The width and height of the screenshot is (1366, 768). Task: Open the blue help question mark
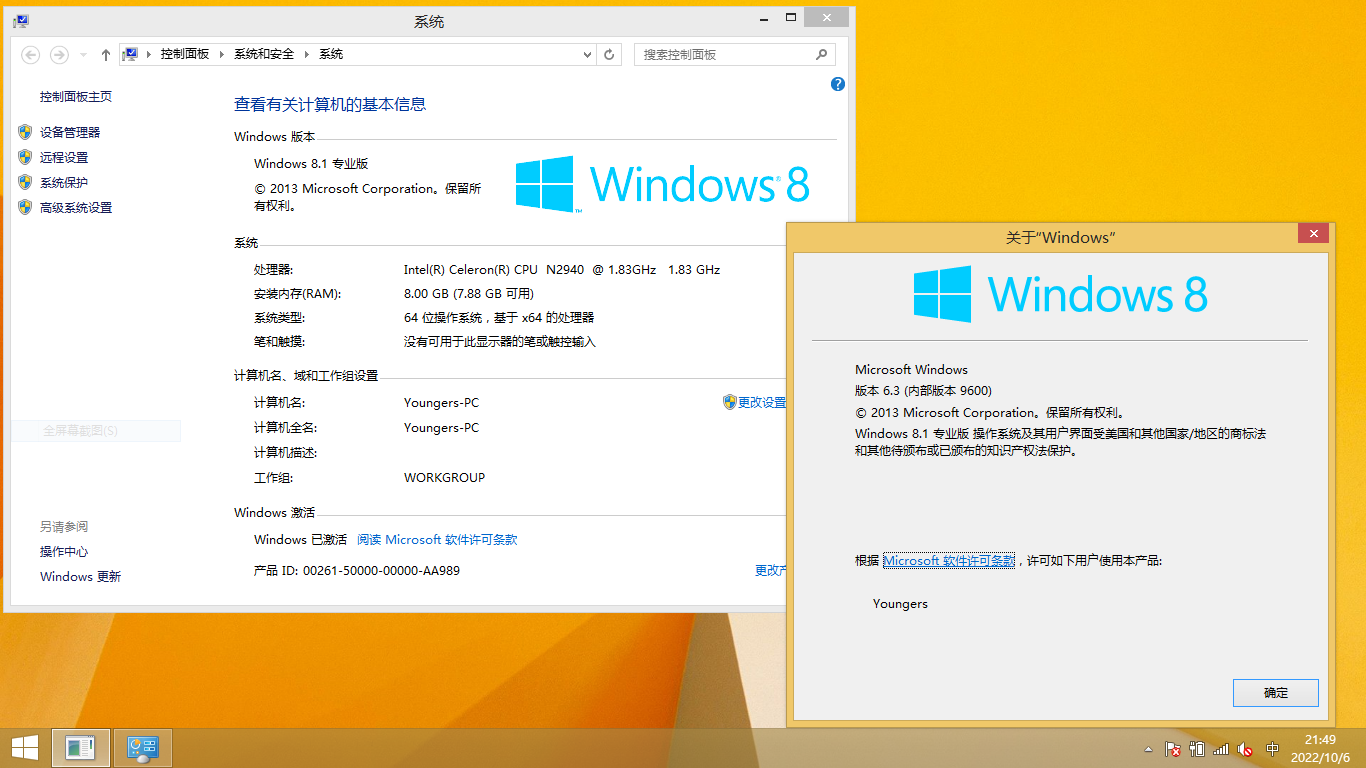838,84
